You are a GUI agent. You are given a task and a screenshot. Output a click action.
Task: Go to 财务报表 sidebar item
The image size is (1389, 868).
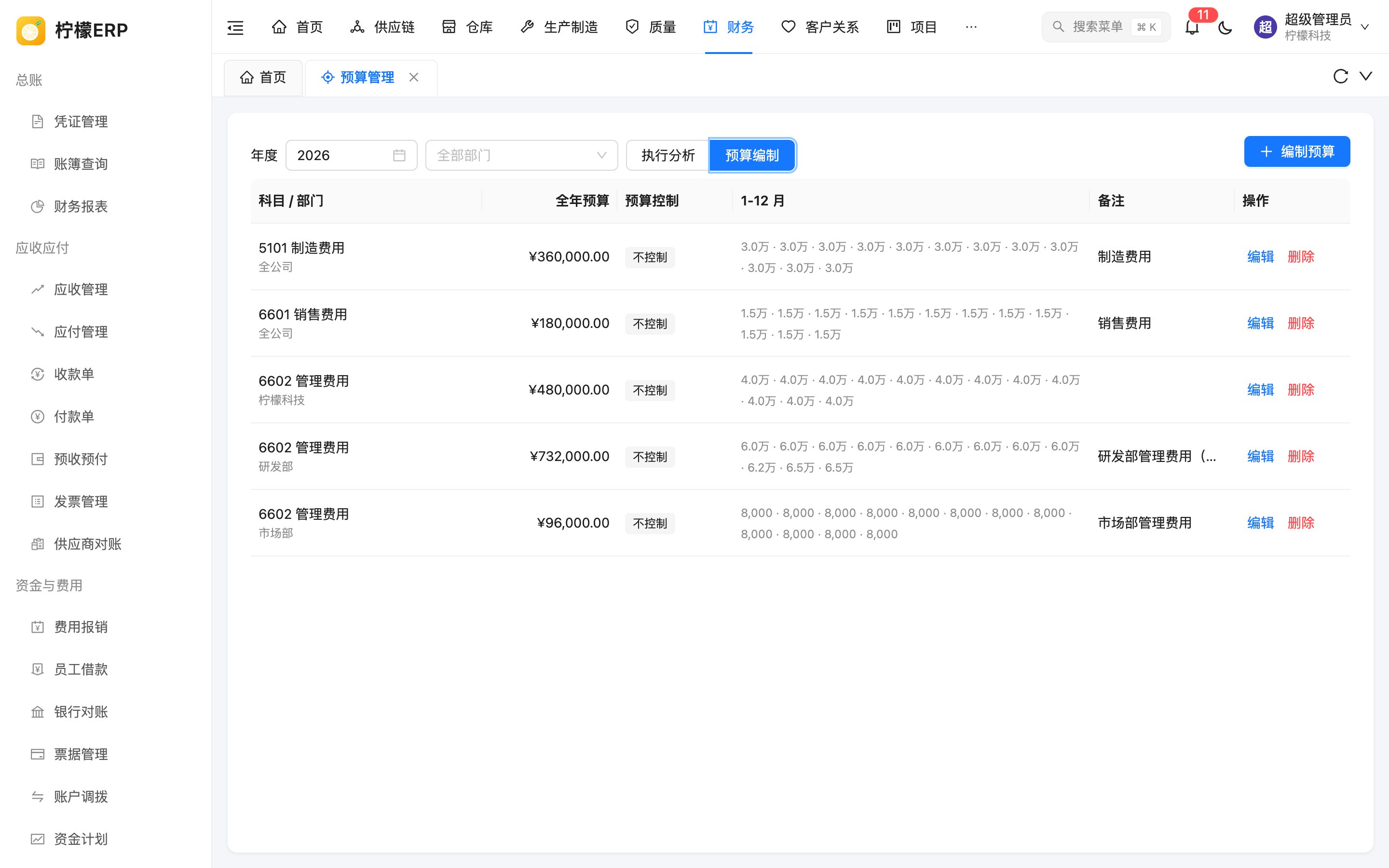pyautogui.click(x=81, y=207)
